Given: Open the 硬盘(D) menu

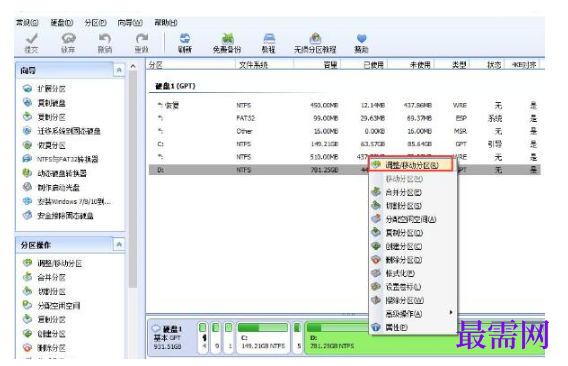Looking at the screenshot, I should tap(62, 22).
